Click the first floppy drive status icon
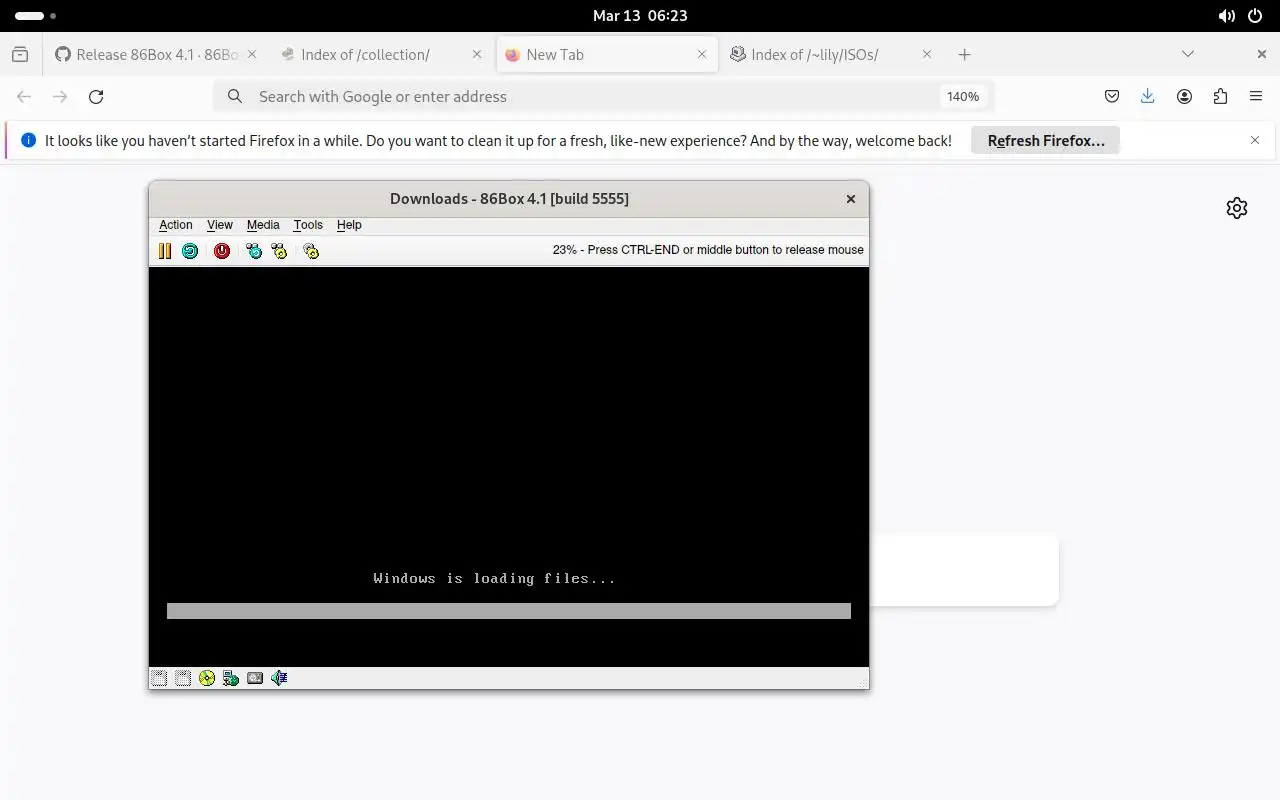This screenshot has height=800, width=1280. pos(159,678)
